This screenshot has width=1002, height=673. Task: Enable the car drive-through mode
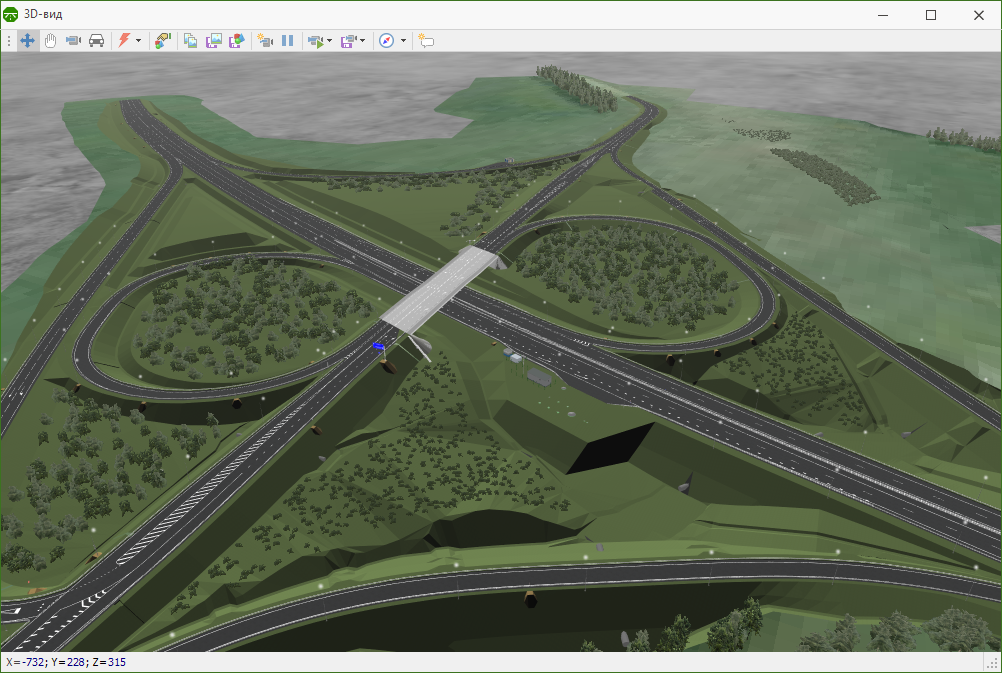(x=96, y=41)
